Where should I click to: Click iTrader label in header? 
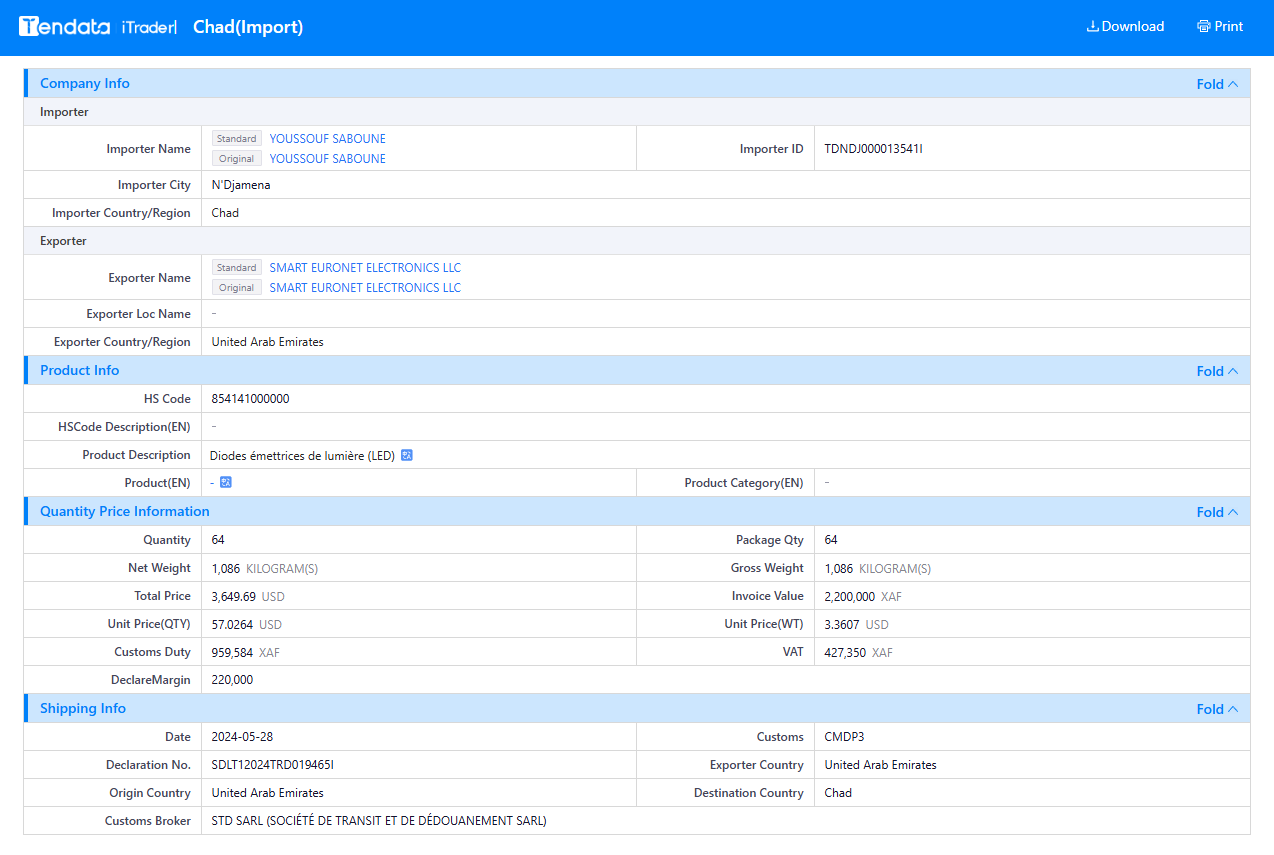click(149, 27)
